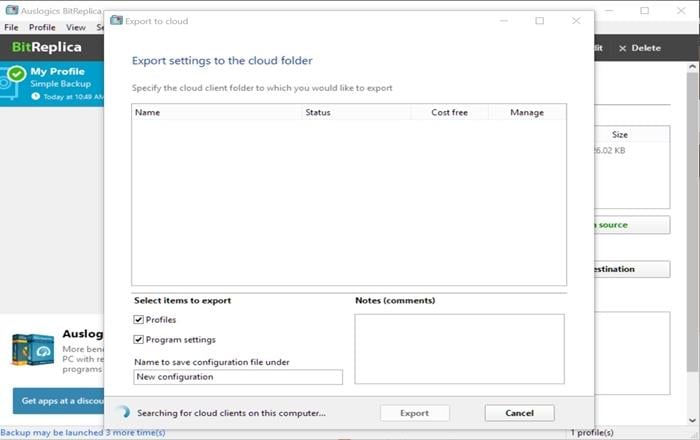Cancel the Export to cloud dialog
The image size is (700, 440).
[x=520, y=413]
